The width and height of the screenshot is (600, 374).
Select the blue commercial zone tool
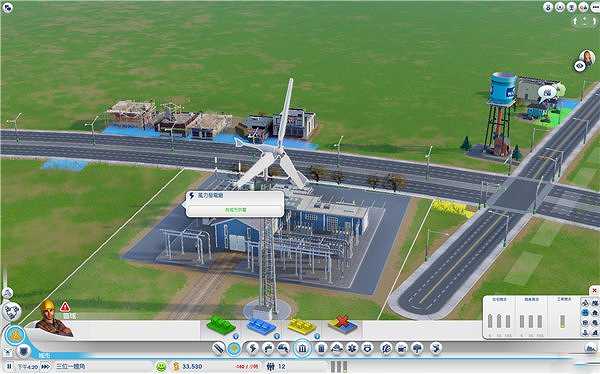coord(262,326)
